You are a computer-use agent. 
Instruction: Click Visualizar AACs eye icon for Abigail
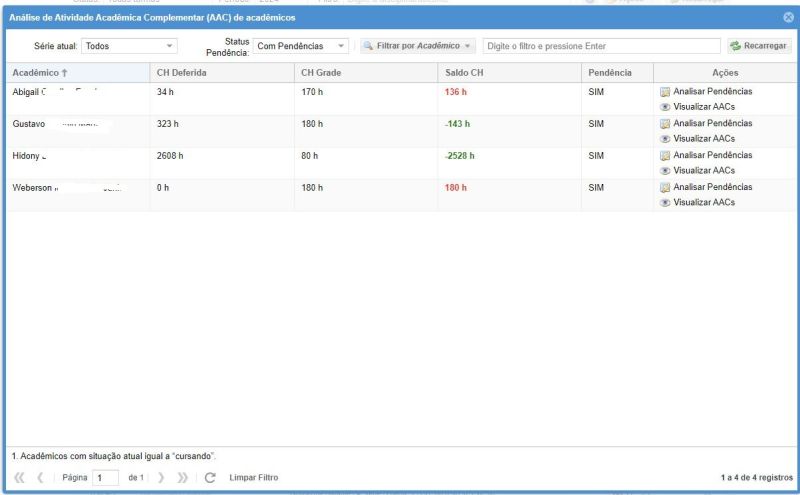pyautogui.click(x=665, y=107)
